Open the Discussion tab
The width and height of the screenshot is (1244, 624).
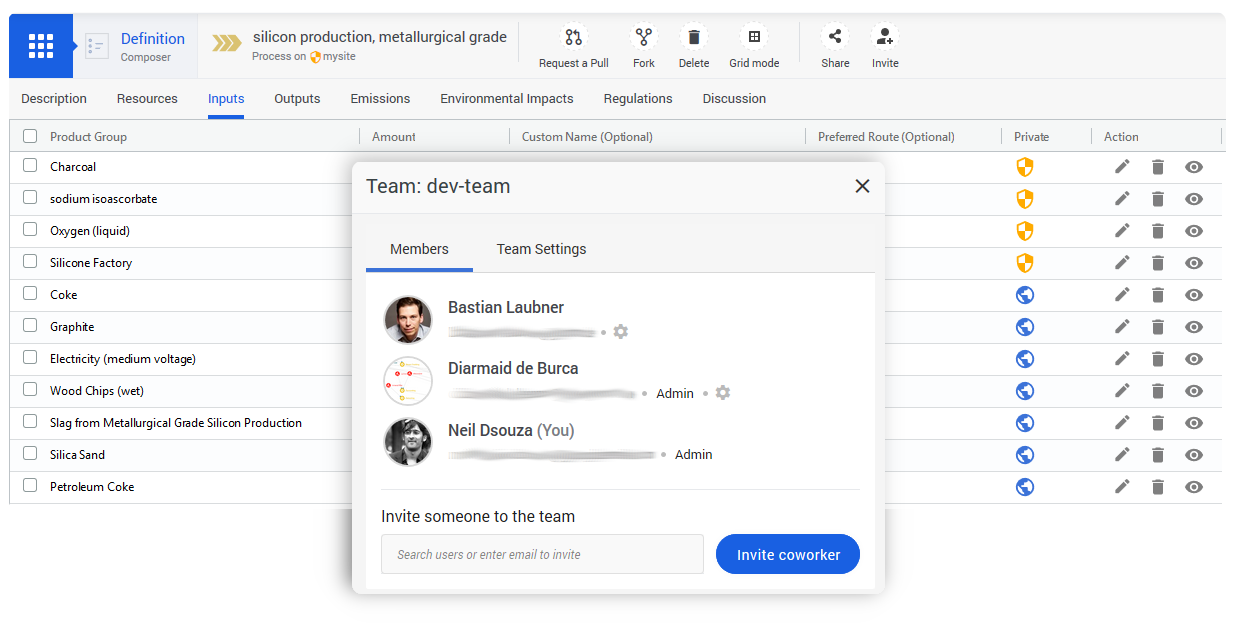734,99
